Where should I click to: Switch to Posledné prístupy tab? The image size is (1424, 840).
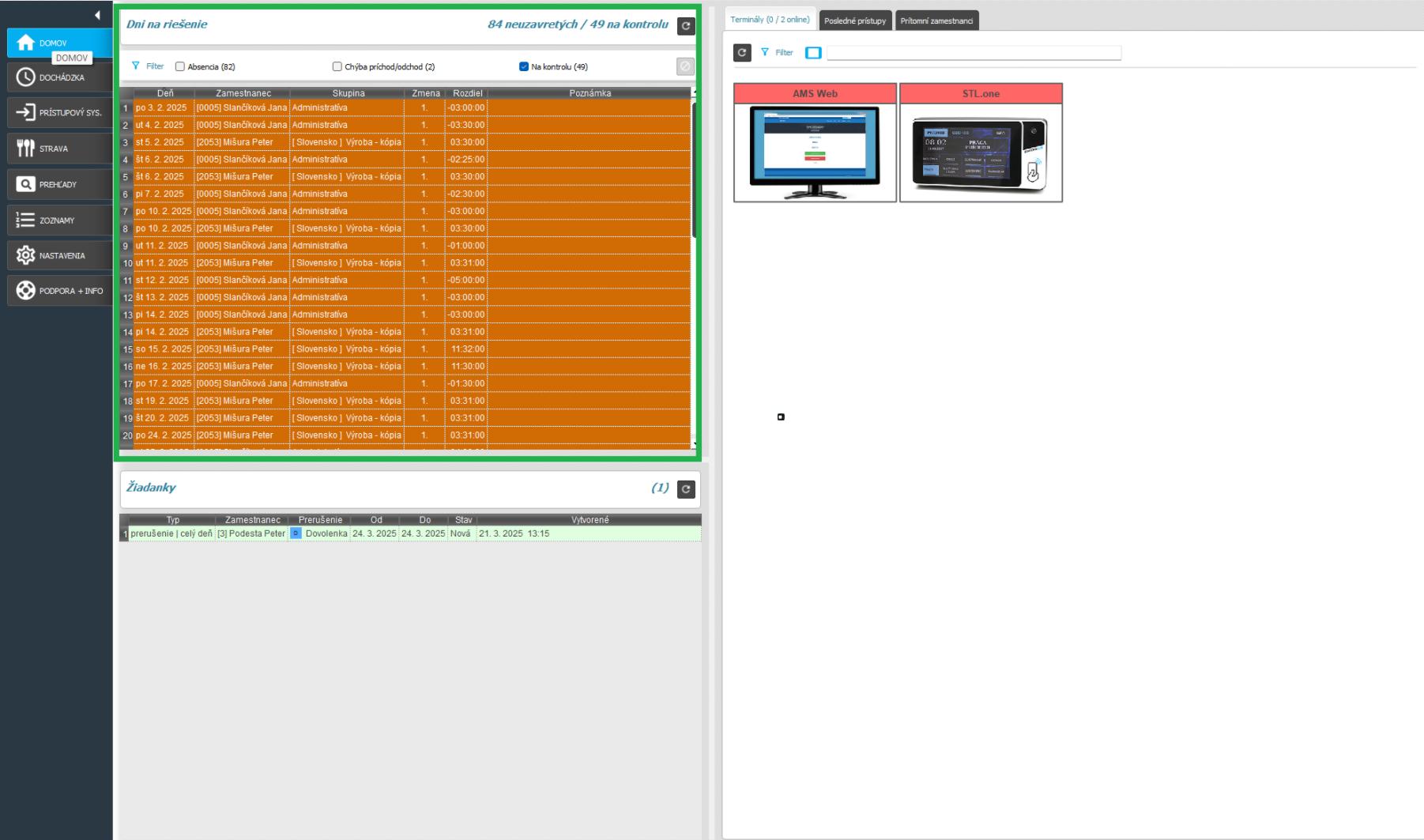pos(855,21)
